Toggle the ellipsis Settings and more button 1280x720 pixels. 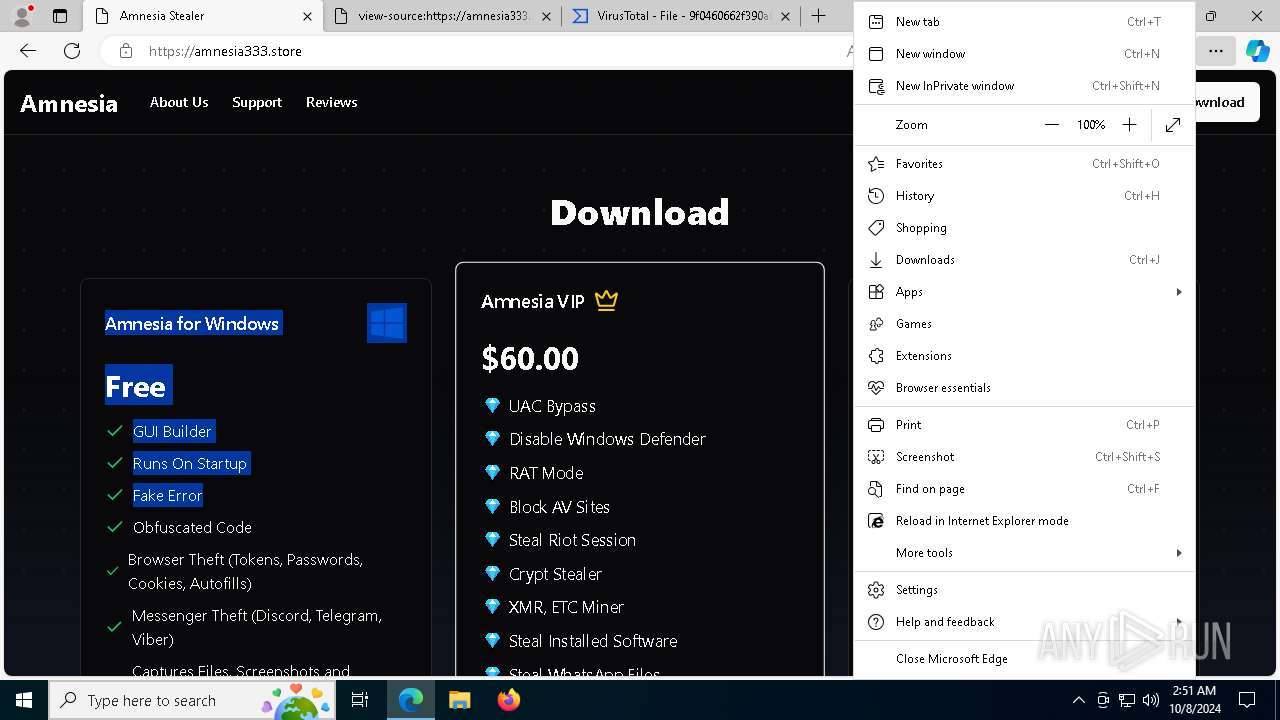tap(1215, 51)
